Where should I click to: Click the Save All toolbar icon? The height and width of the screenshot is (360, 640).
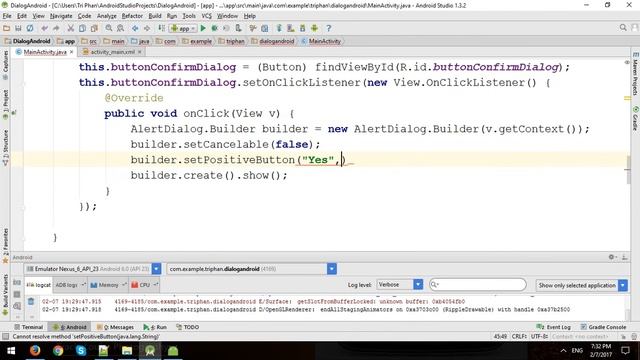(x=18, y=28)
